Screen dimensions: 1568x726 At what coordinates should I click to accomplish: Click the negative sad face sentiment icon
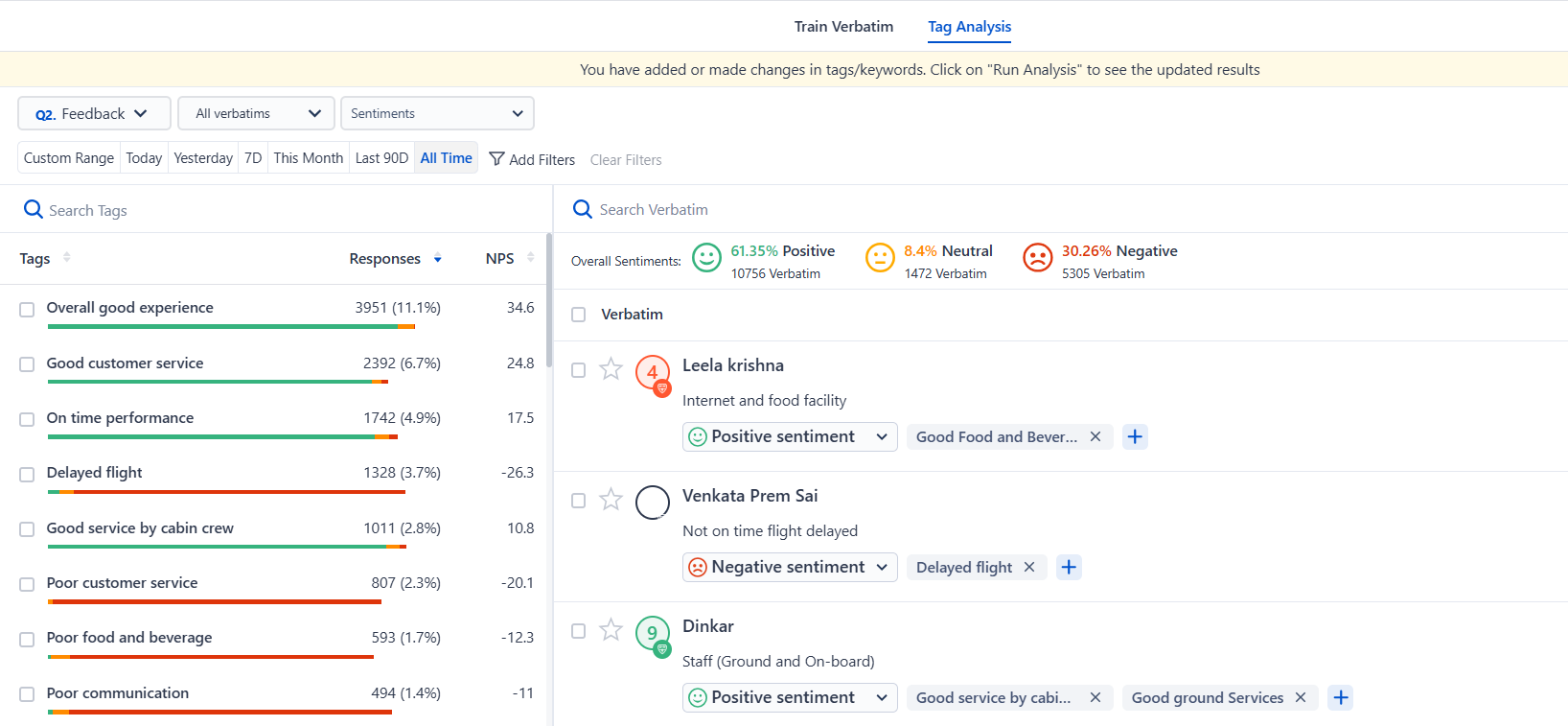[x=1037, y=258]
